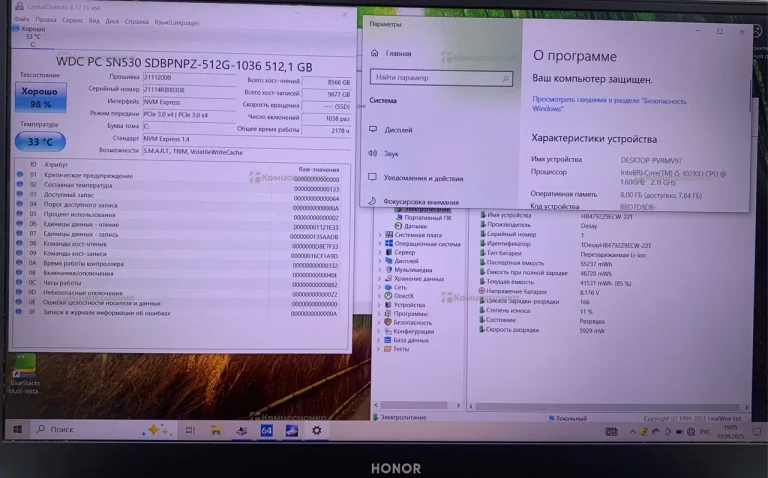
Task: Switch to AIDA64 taskbar icon
Action: (x=266, y=430)
